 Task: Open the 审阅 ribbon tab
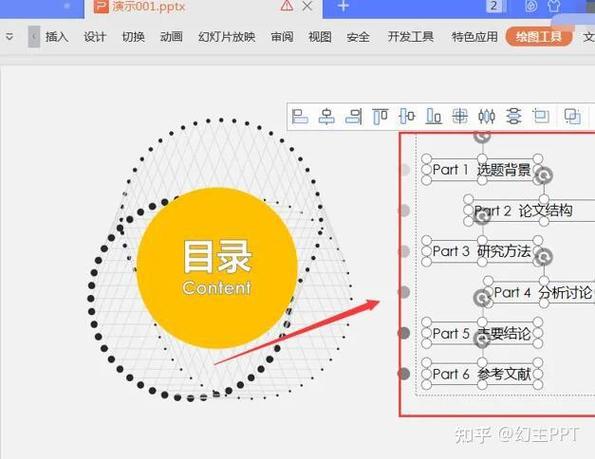pyautogui.click(x=282, y=37)
